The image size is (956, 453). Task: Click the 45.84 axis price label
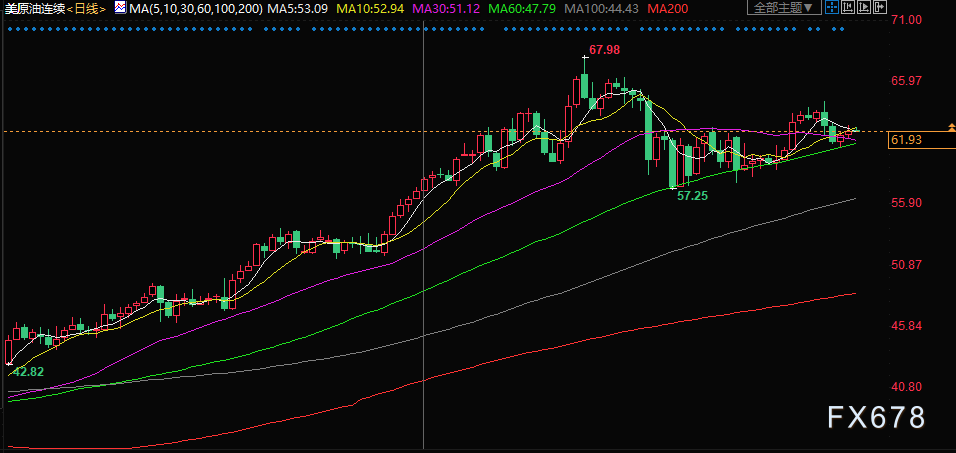[907, 326]
